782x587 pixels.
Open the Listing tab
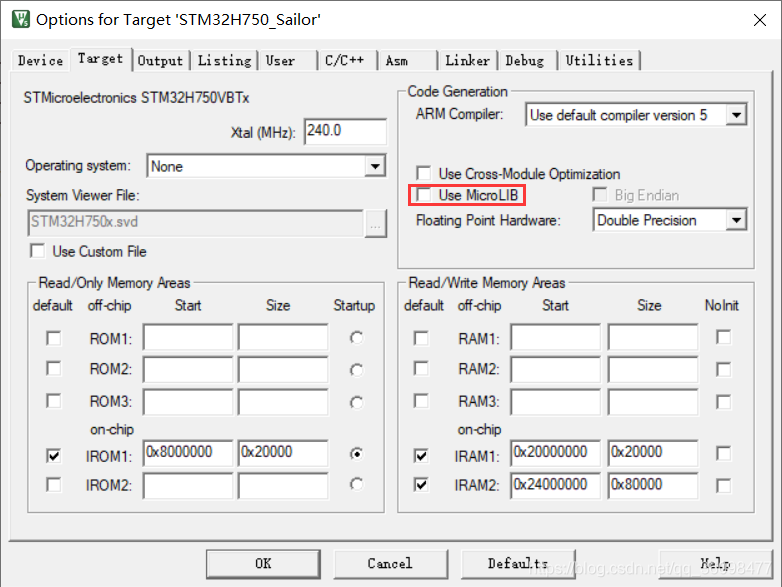coord(224,61)
